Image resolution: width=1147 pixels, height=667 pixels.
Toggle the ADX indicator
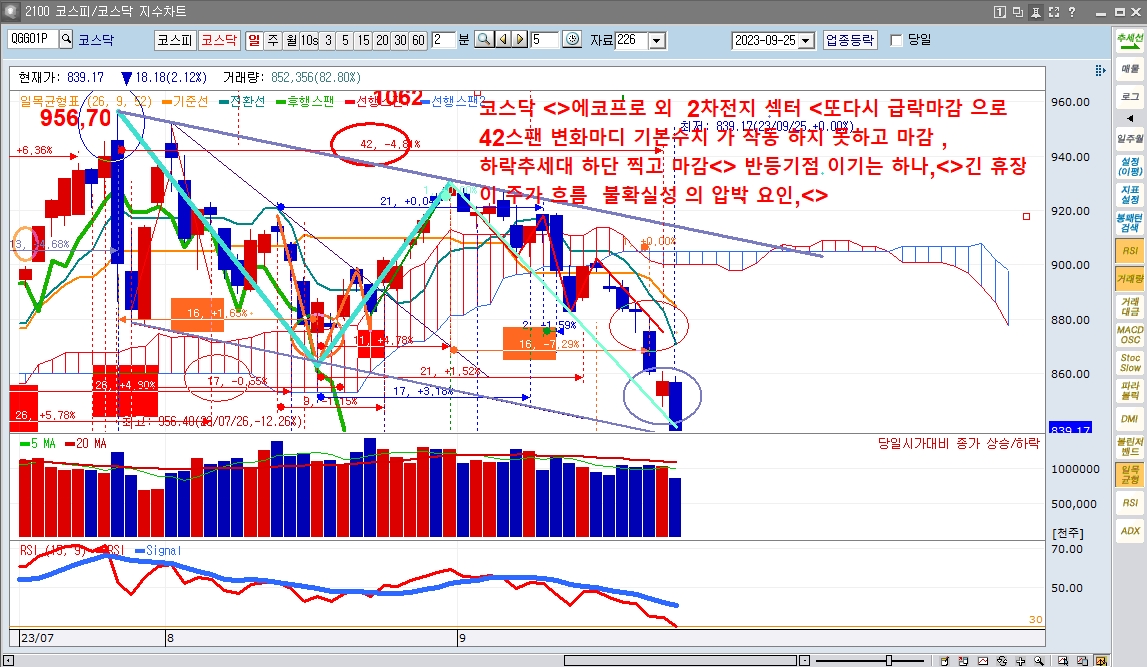click(x=1130, y=531)
